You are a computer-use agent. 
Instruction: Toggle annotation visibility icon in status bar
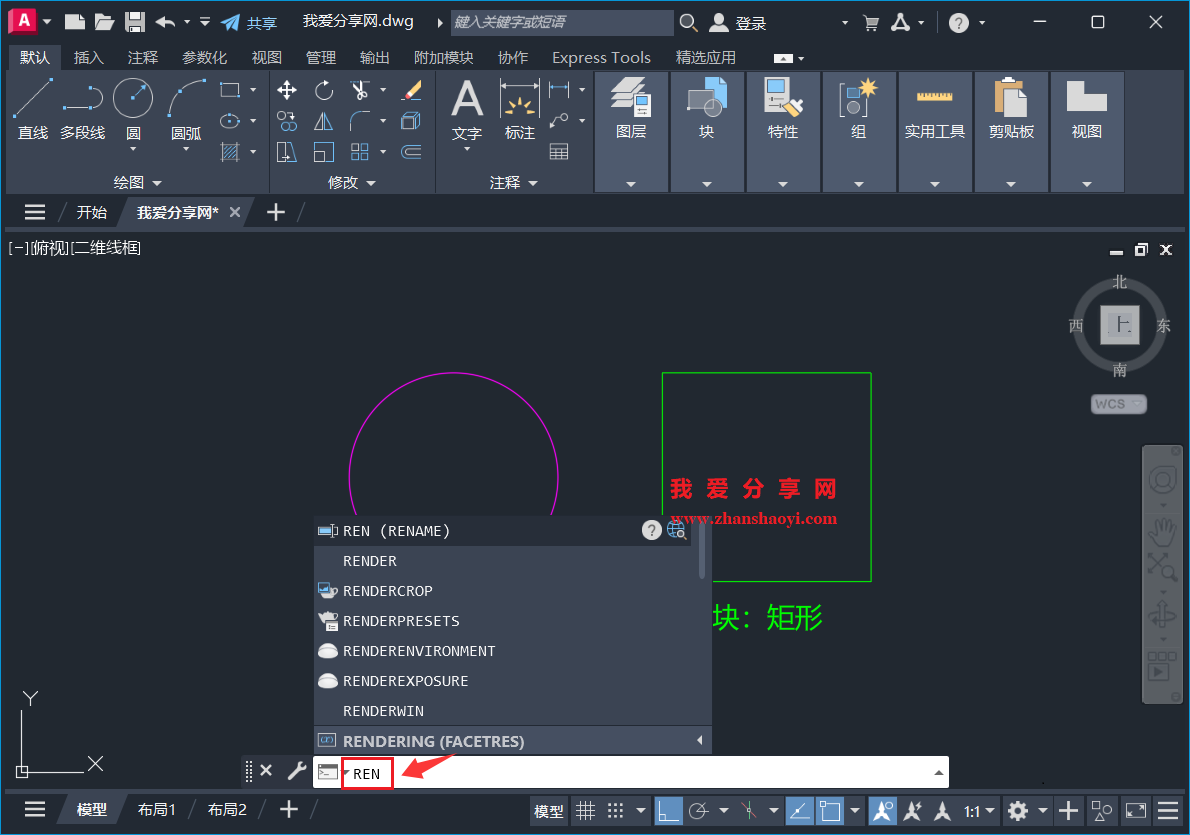(882, 811)
